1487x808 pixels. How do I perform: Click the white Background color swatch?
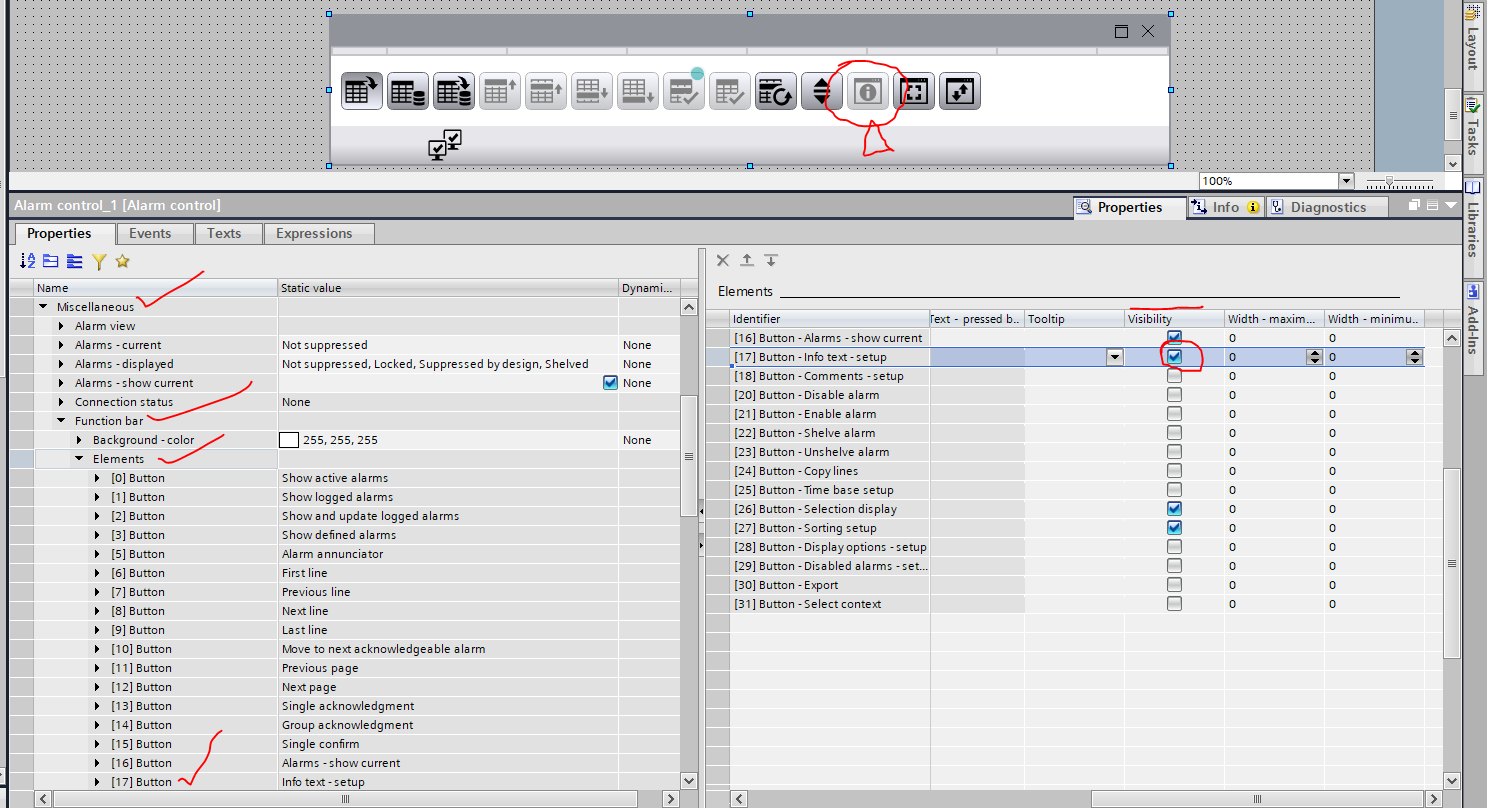289,440
